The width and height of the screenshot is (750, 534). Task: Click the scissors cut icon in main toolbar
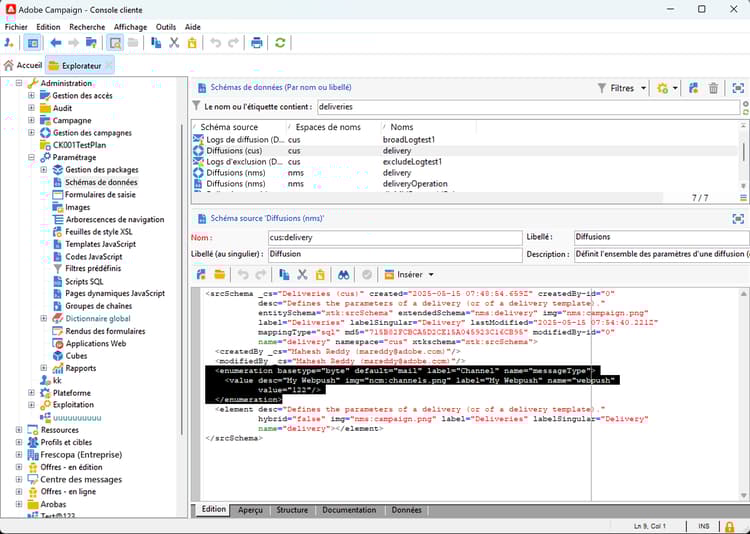click(x=174, y=43)
